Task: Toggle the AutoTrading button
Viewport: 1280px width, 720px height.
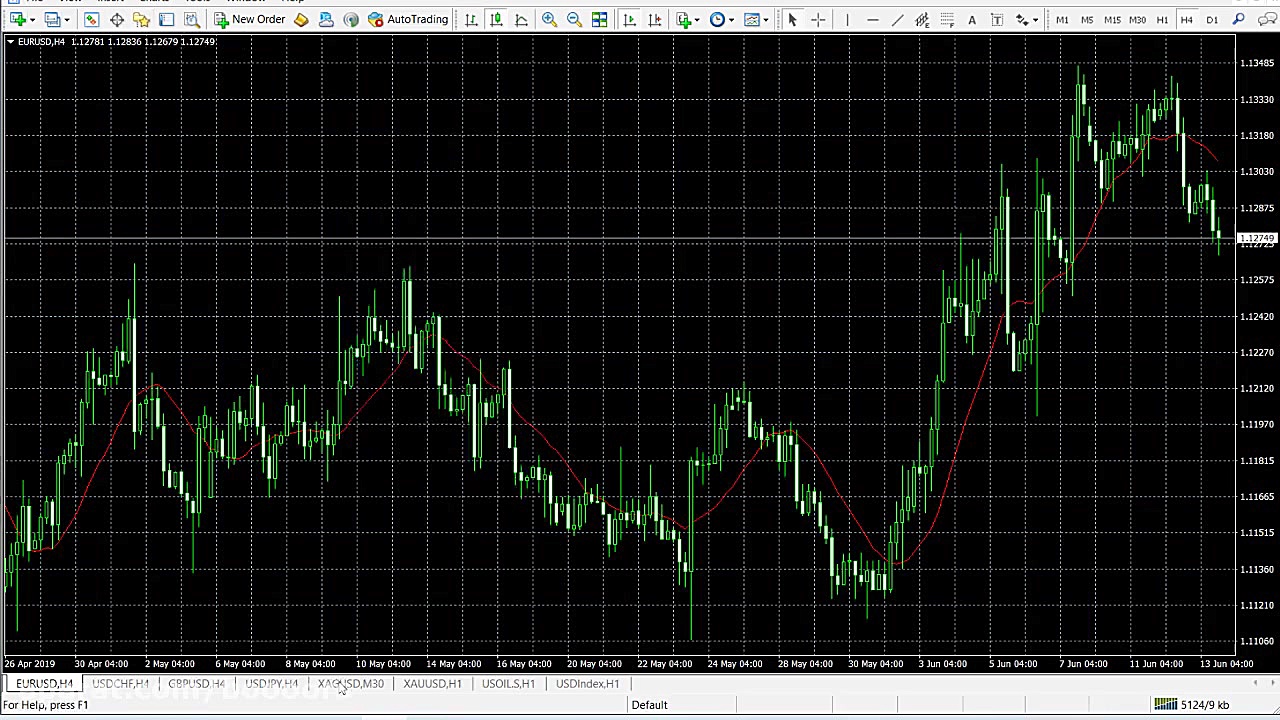Action: coord(408,19)
